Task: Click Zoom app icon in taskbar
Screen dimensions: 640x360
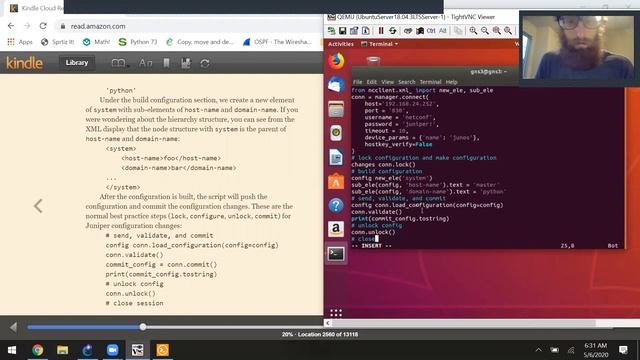Action: [x=112, y=350]
